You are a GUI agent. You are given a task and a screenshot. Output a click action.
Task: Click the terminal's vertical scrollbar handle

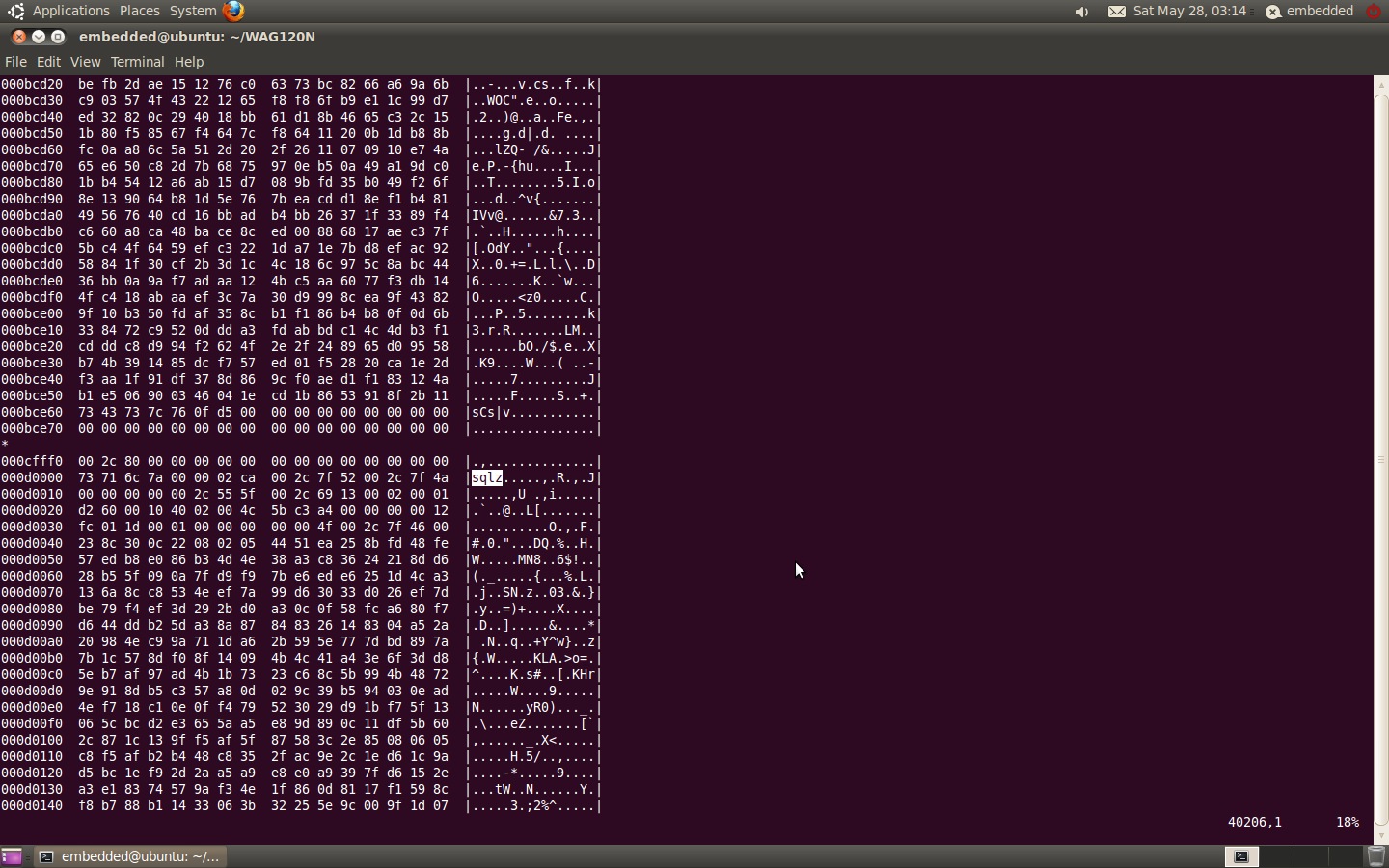coord(1380,459)
